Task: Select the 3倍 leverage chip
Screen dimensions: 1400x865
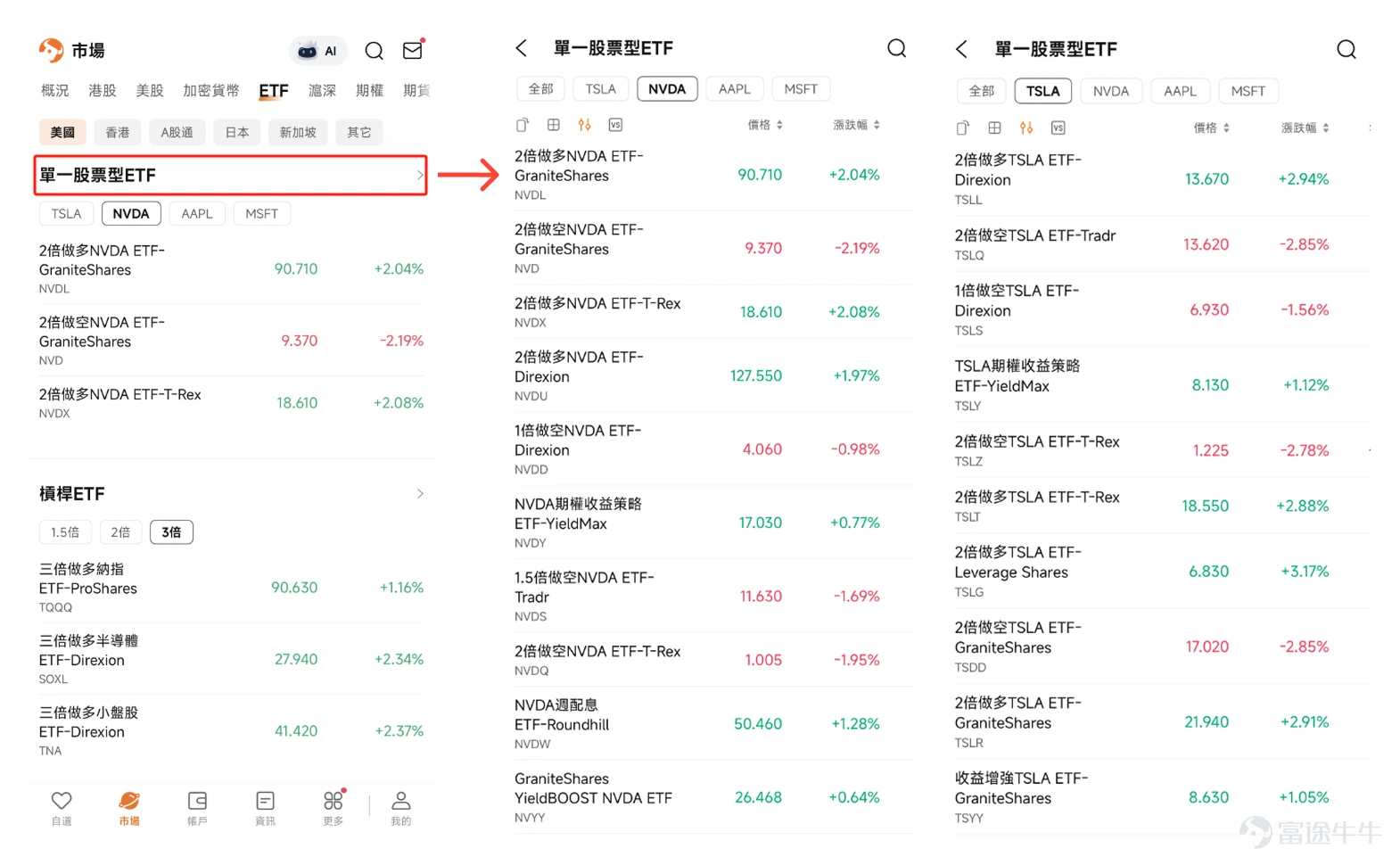Action: pos(171,531)
